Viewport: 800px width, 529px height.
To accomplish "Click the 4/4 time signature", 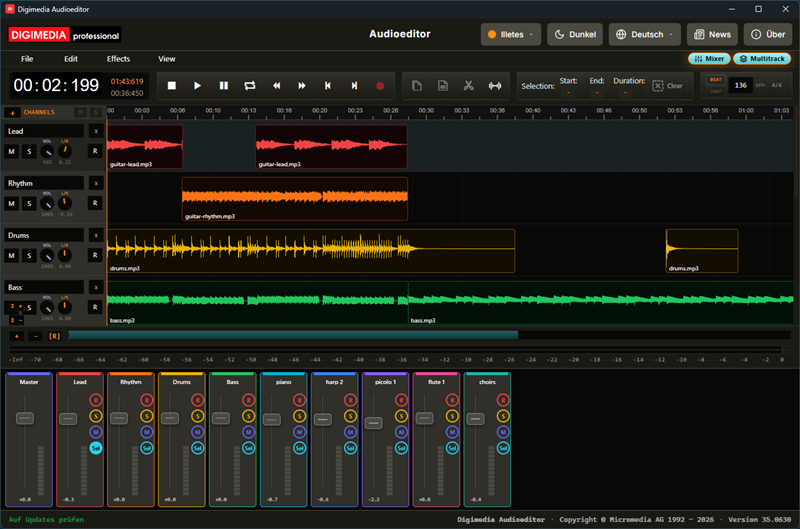I will pyautogui.click(x=777, y=85).
